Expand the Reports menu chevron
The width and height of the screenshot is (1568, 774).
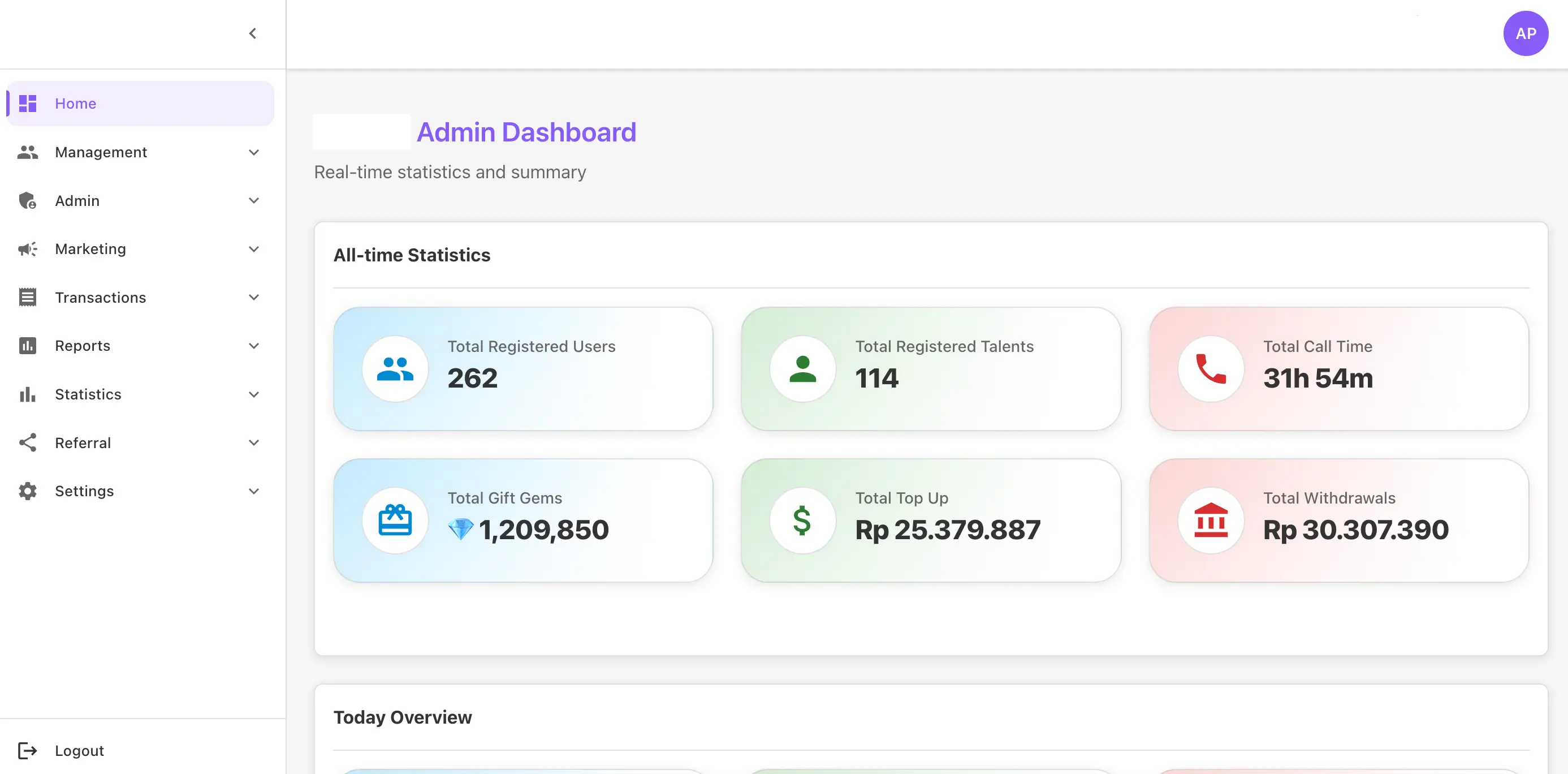tap(254, 346)
